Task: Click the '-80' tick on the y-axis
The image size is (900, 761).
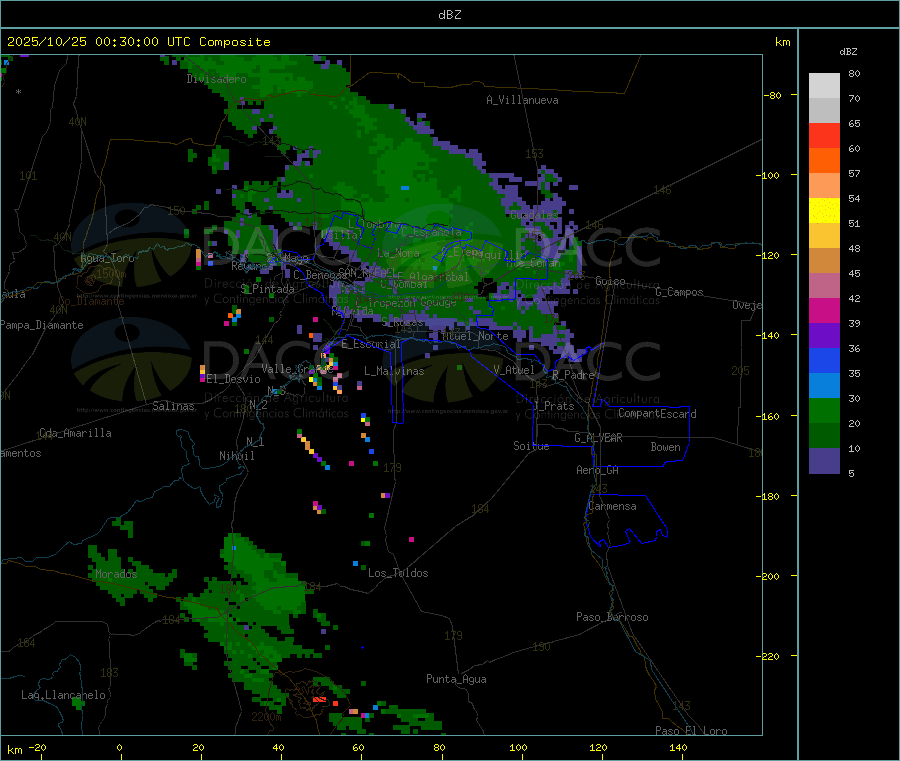Action: (773, 95)
